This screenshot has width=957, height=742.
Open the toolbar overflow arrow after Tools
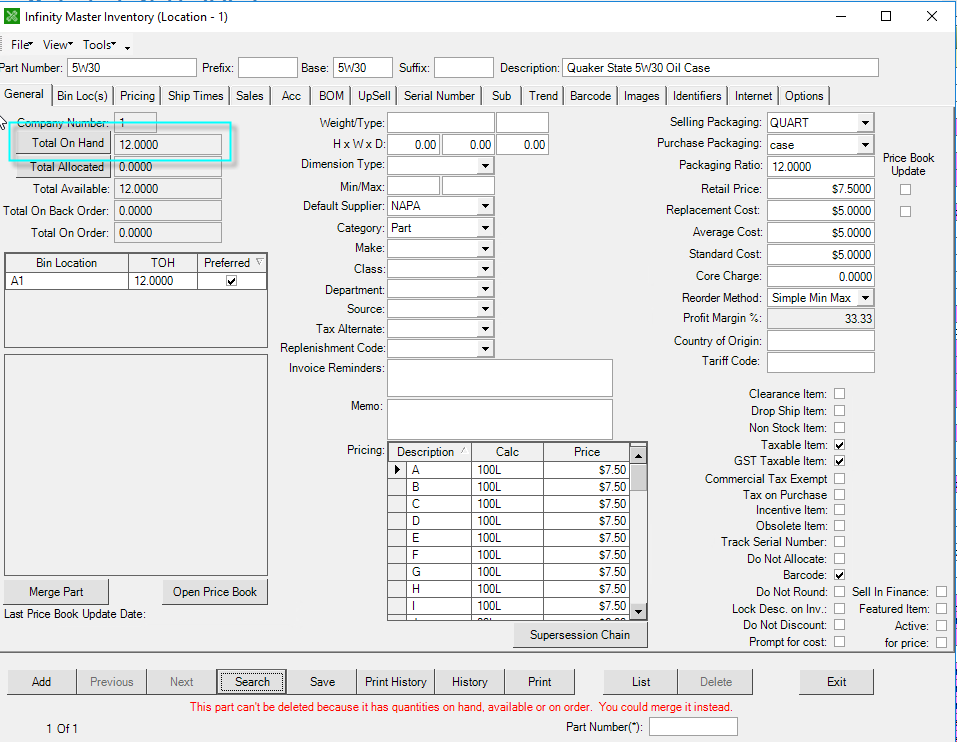pos(127,48)
